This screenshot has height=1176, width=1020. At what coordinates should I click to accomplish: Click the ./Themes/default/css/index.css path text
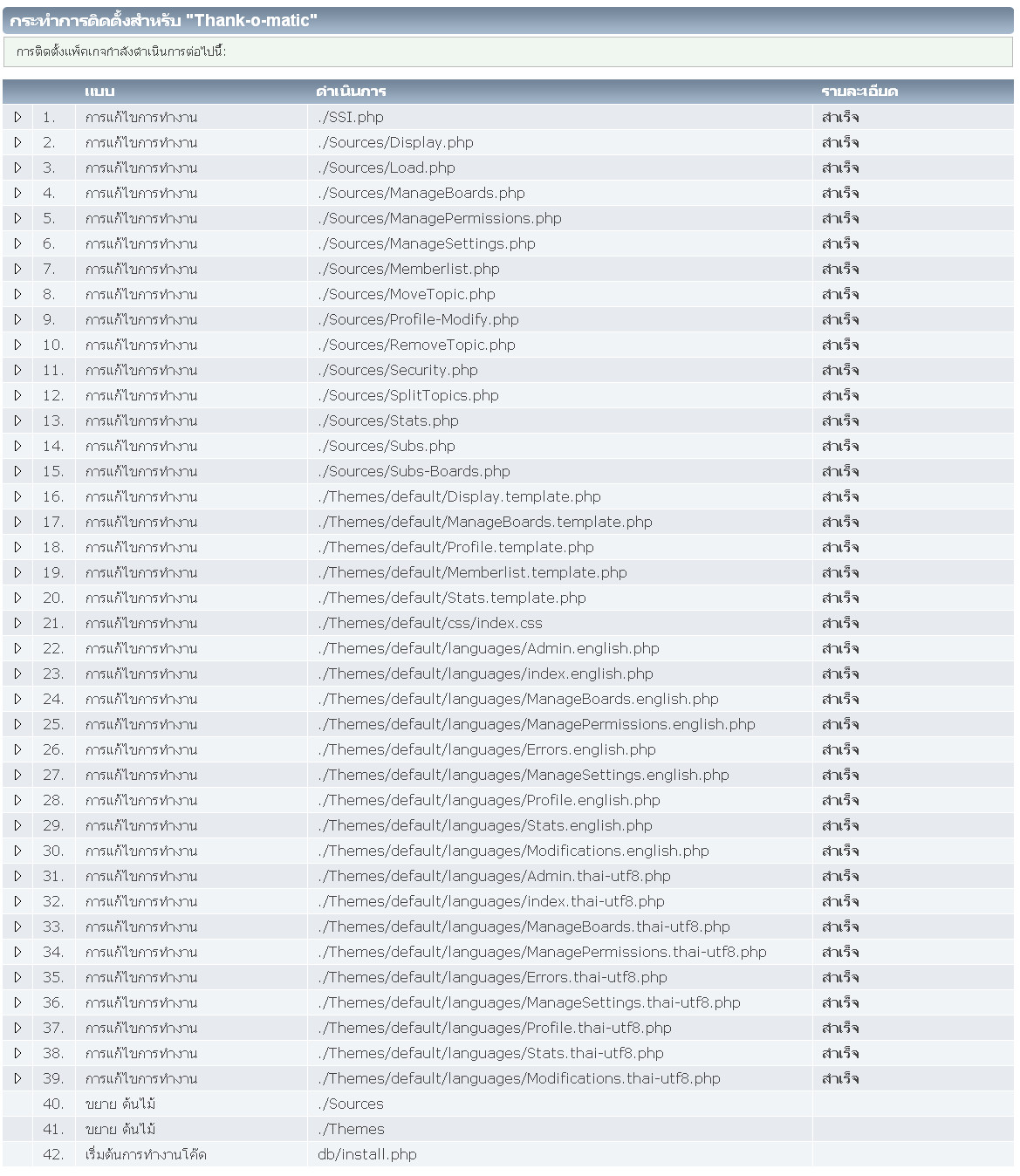pos(430,623)
